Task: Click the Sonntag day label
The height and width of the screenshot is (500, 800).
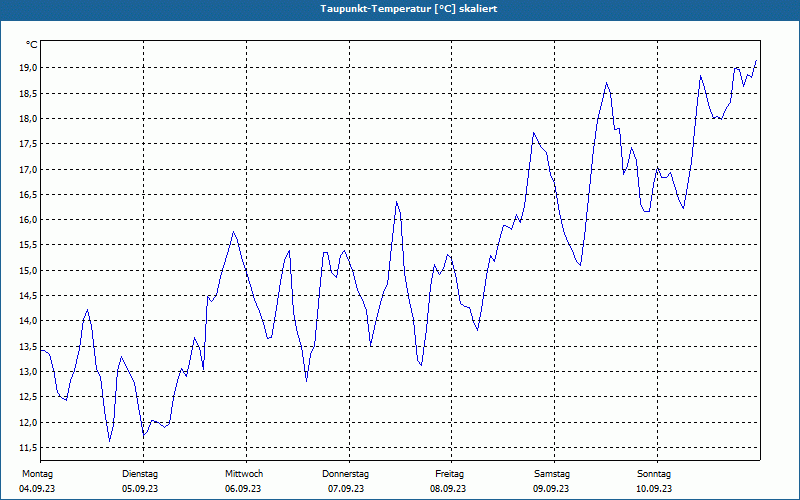Action: (x=654, y=474)
